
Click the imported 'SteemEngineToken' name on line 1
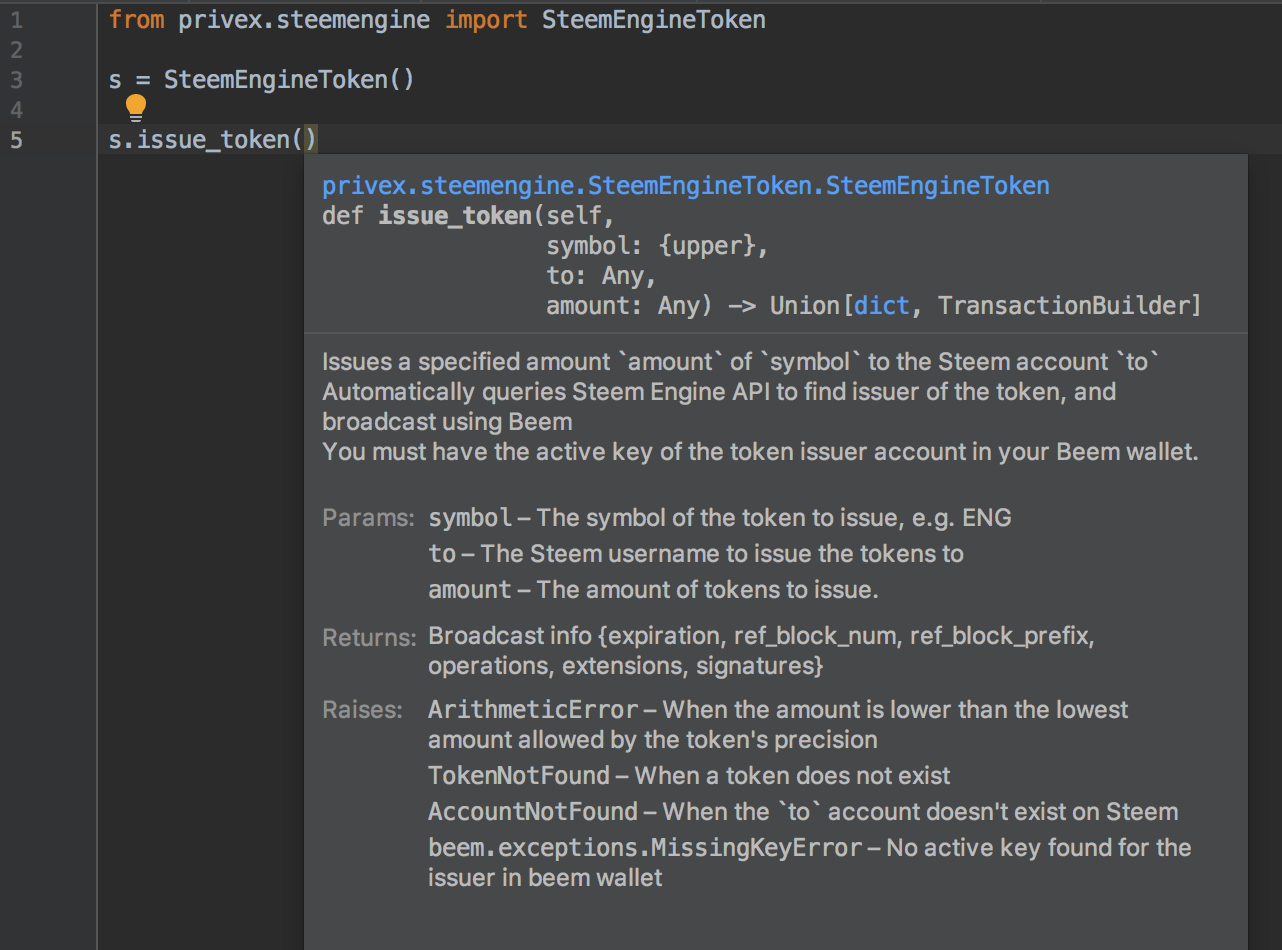[654, 20]
